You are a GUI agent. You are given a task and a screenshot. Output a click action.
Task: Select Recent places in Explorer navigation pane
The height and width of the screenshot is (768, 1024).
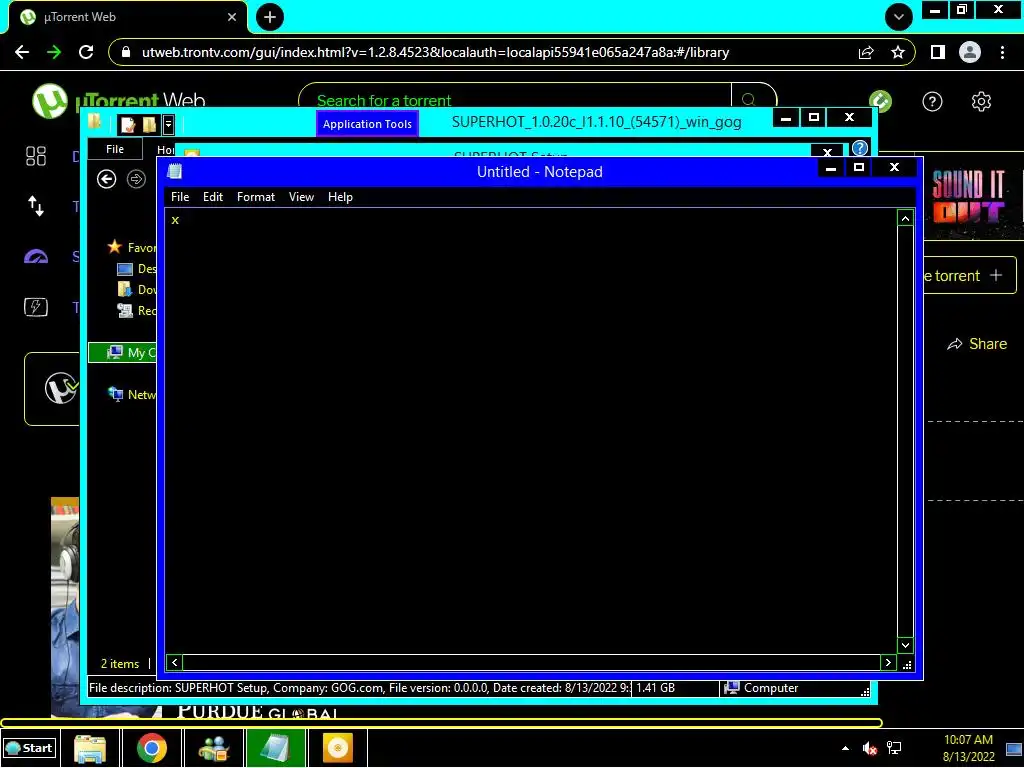click(x=136, y=310)
